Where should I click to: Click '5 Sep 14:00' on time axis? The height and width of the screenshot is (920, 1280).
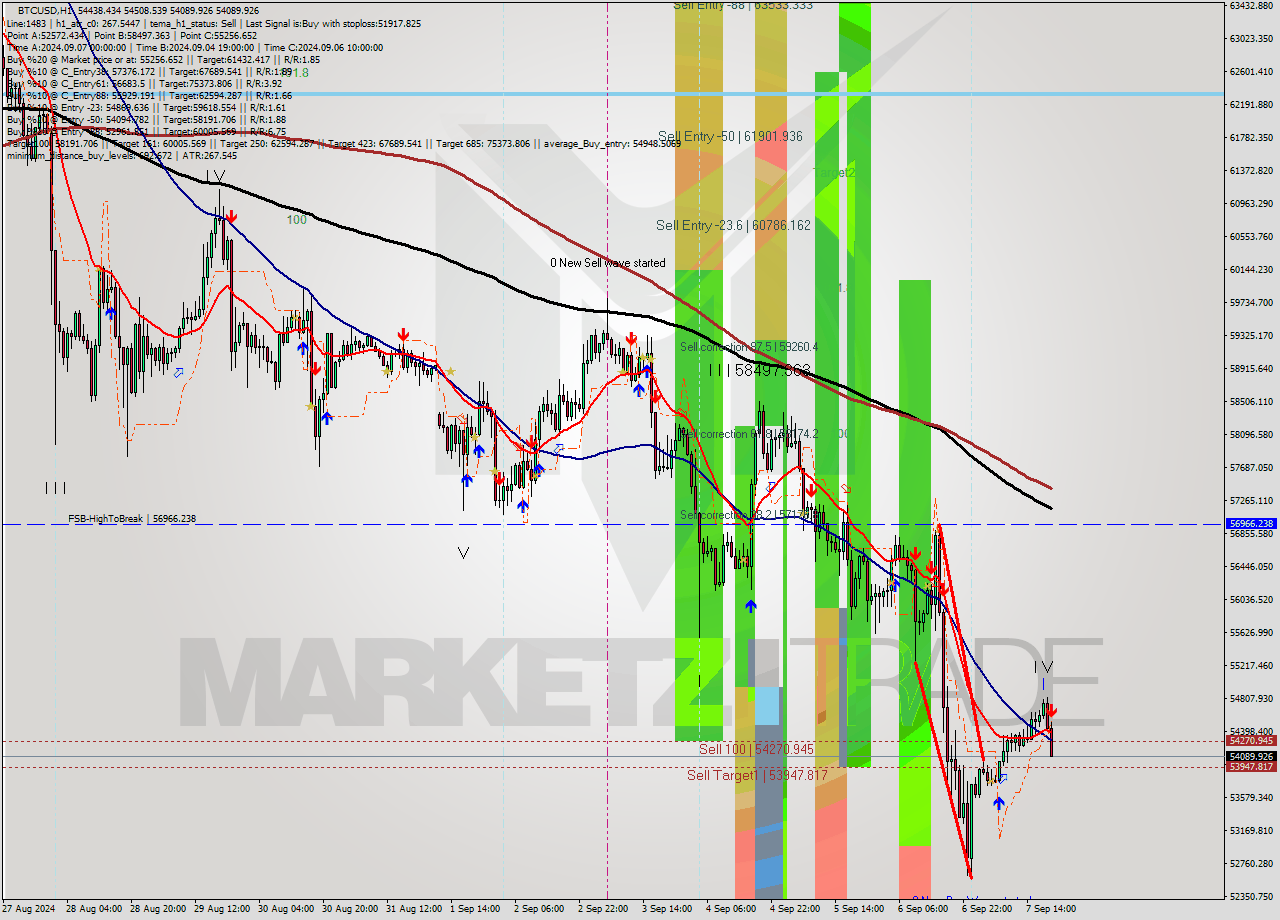(859, 909)
